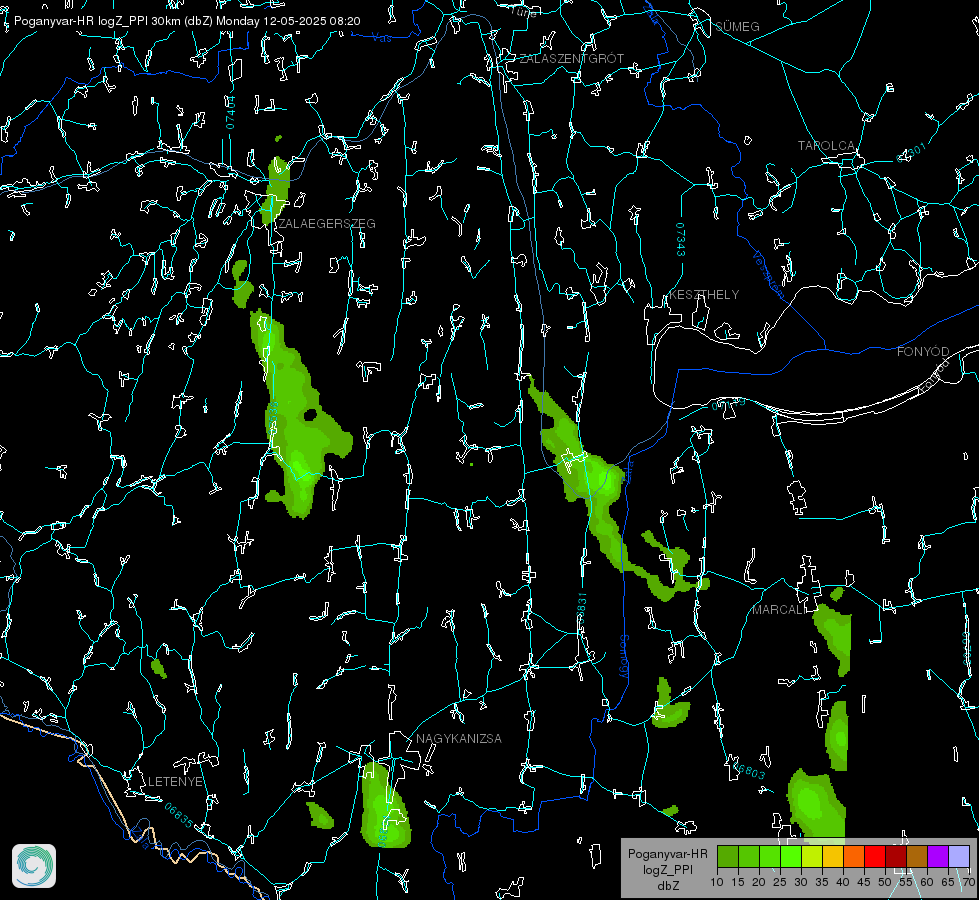Screen dimensions: 979x900
Task: Select the 30–35 dBZ yellow-green swatch
Action: [812, 856]
